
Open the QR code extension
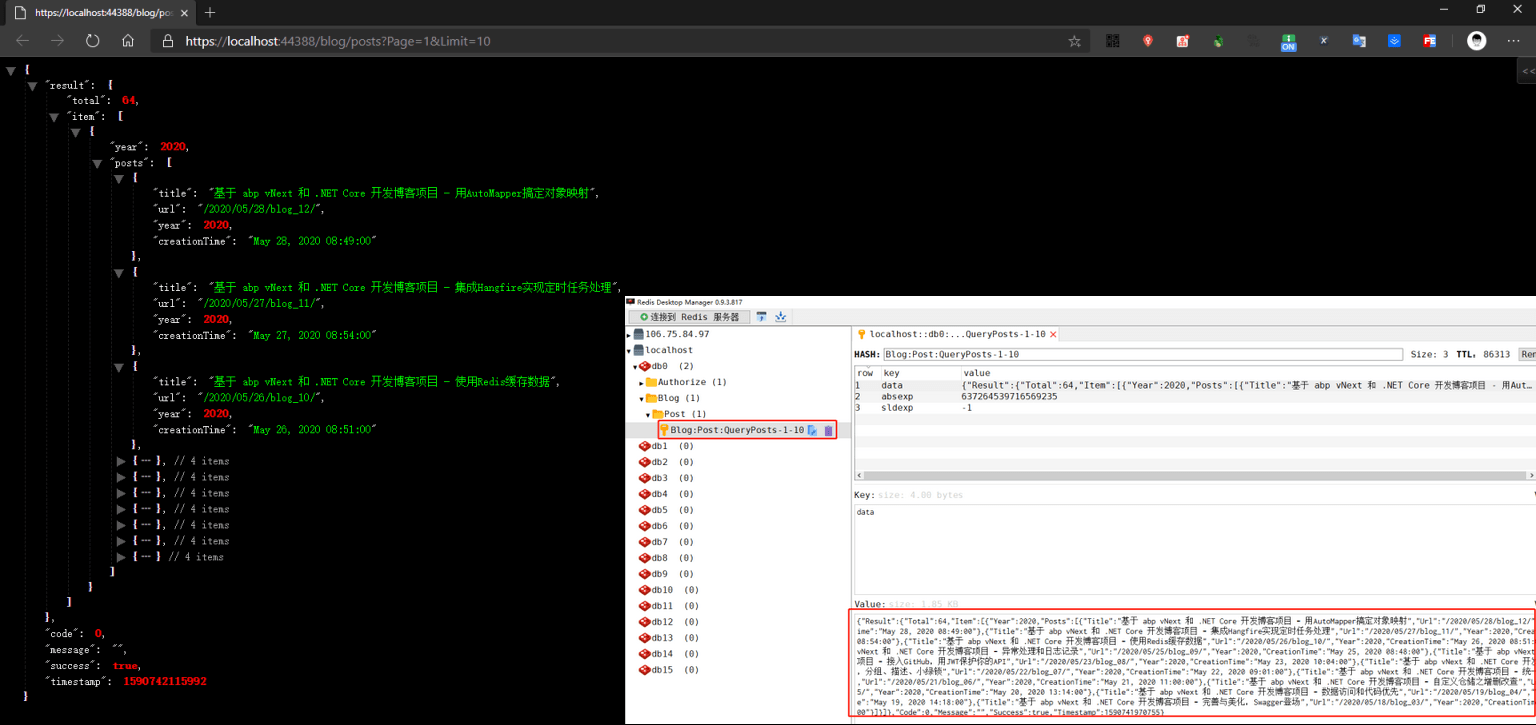pos(1112,41)
